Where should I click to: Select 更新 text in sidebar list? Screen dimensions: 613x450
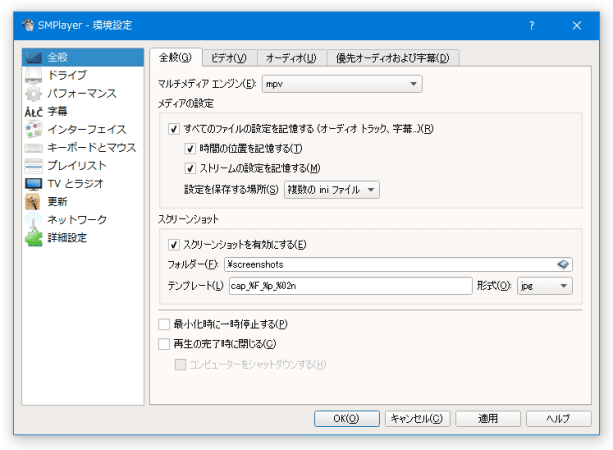[x=57, y=202]
